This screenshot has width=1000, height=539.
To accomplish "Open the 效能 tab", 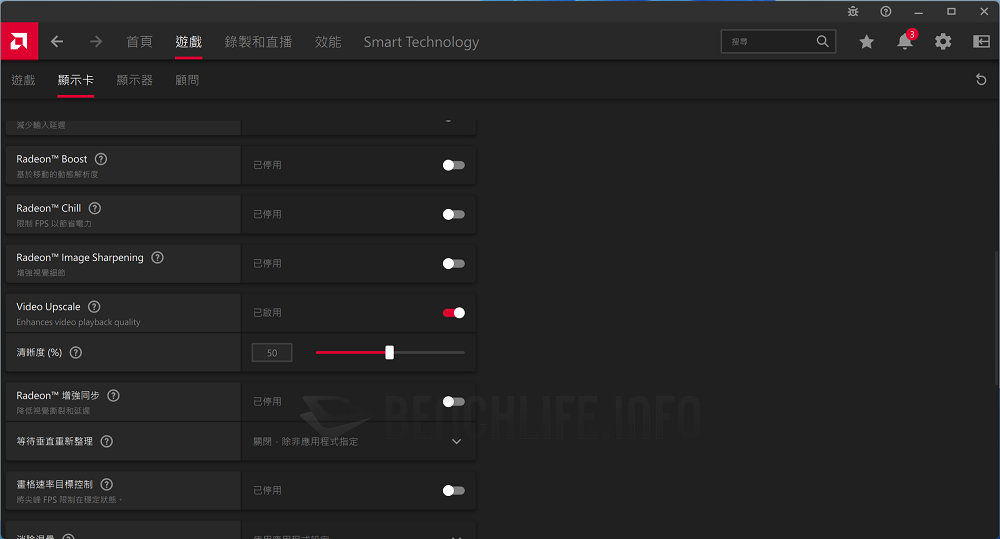I will click(328, 41).
